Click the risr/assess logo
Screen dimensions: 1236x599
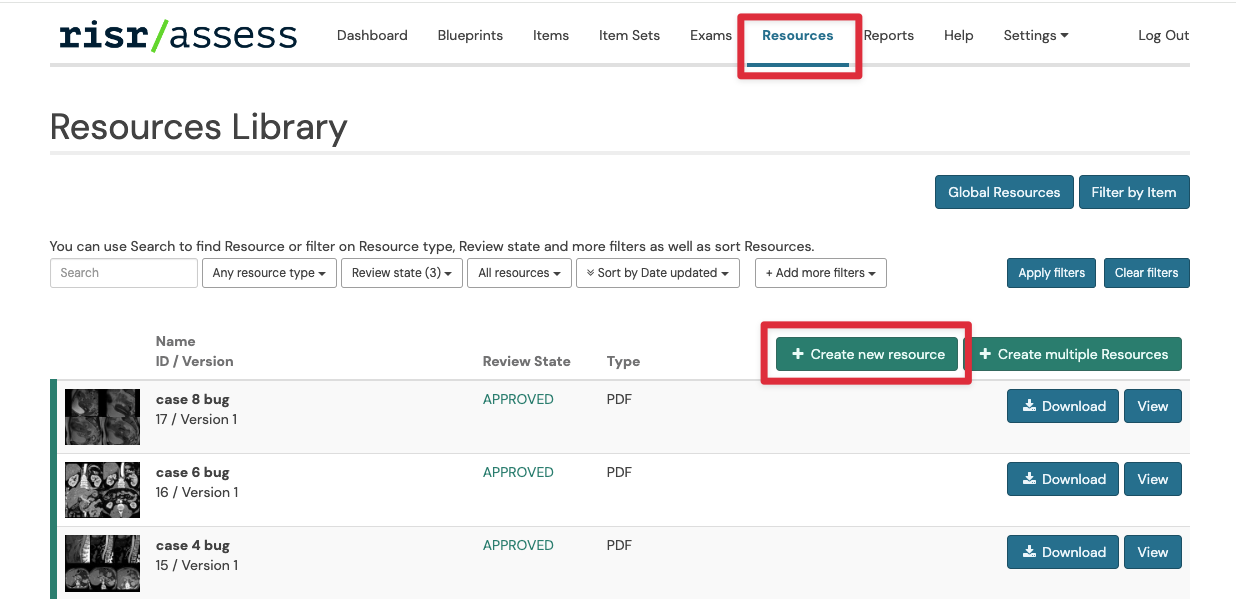pos(177,35)
